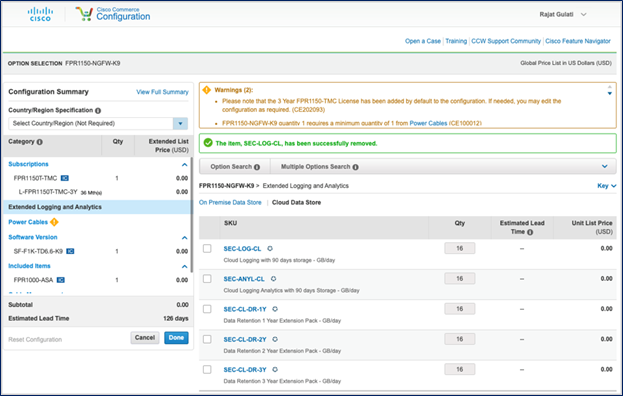623x396 pixels.
Task: Click the FPR1150-NGFW-K9 breadcrumb
Action: pos(226,186)
